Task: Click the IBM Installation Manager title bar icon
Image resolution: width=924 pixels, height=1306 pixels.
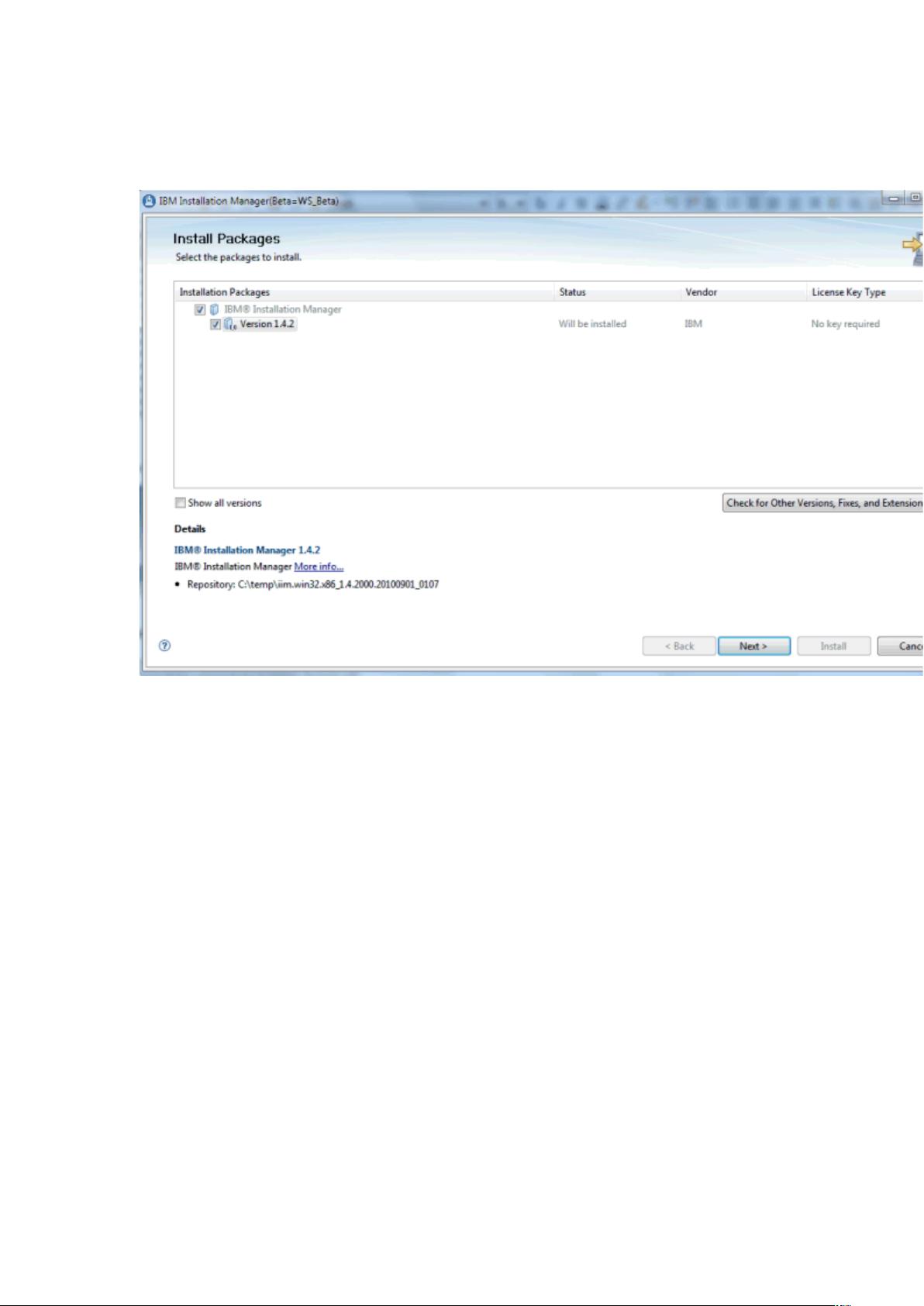Action: pyautogui.click(x=149, y=201)
